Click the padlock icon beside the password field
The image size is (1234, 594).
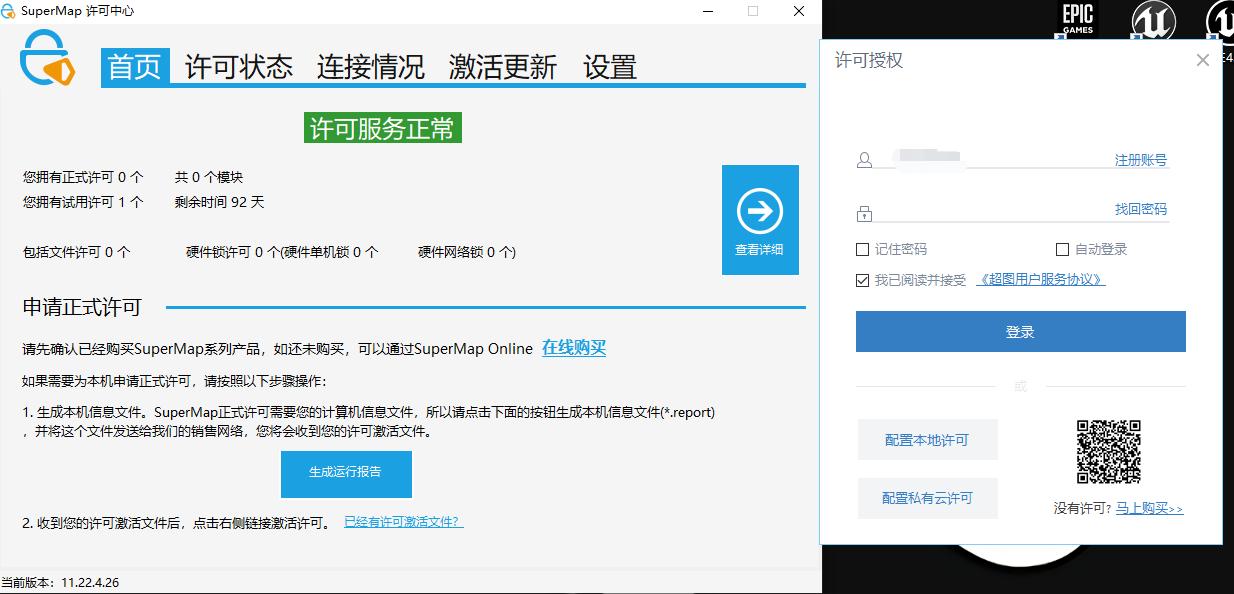pos(865,212)
